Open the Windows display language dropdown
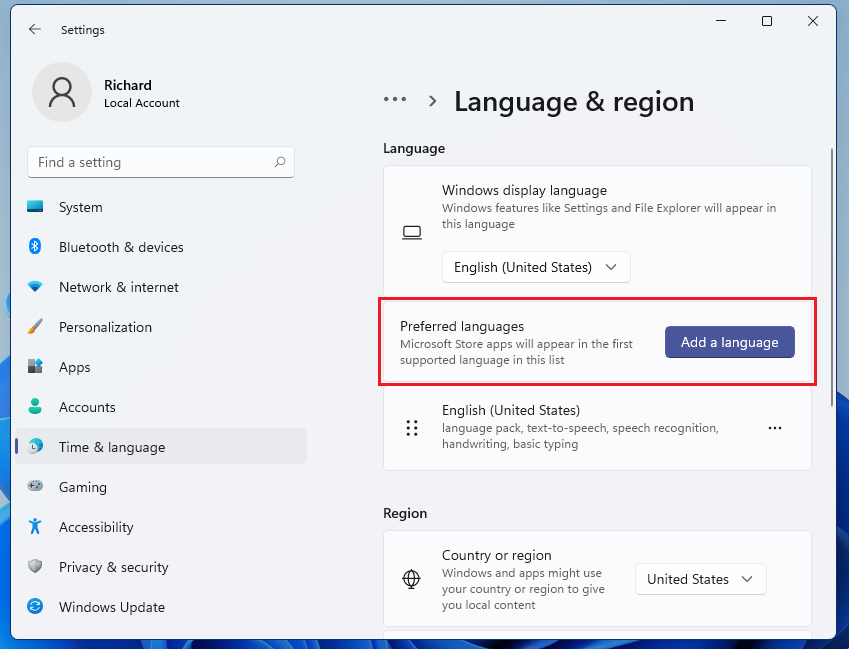This screenshot has width=849, height=649. pos(536,267)
